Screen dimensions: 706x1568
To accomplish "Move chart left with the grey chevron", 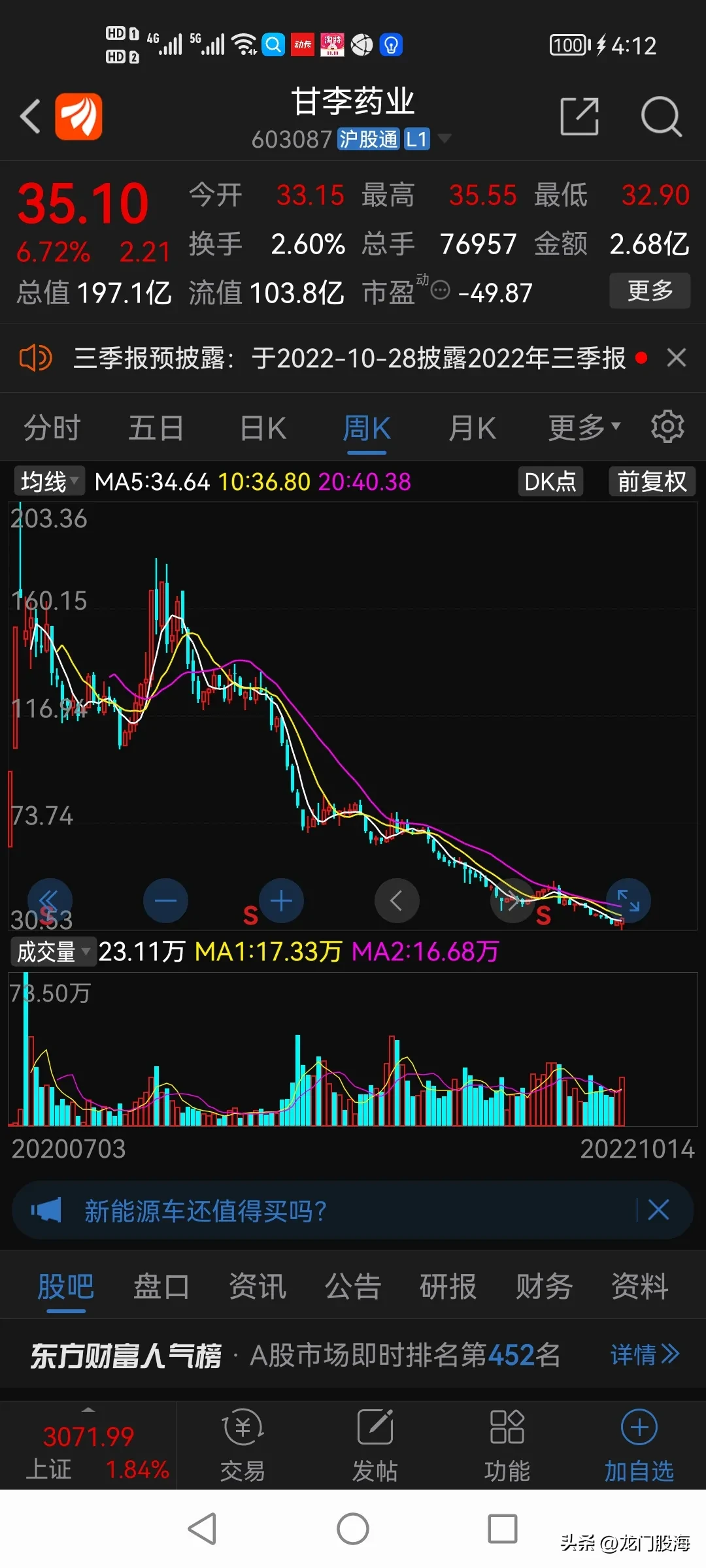I will [x=397, y=901].
